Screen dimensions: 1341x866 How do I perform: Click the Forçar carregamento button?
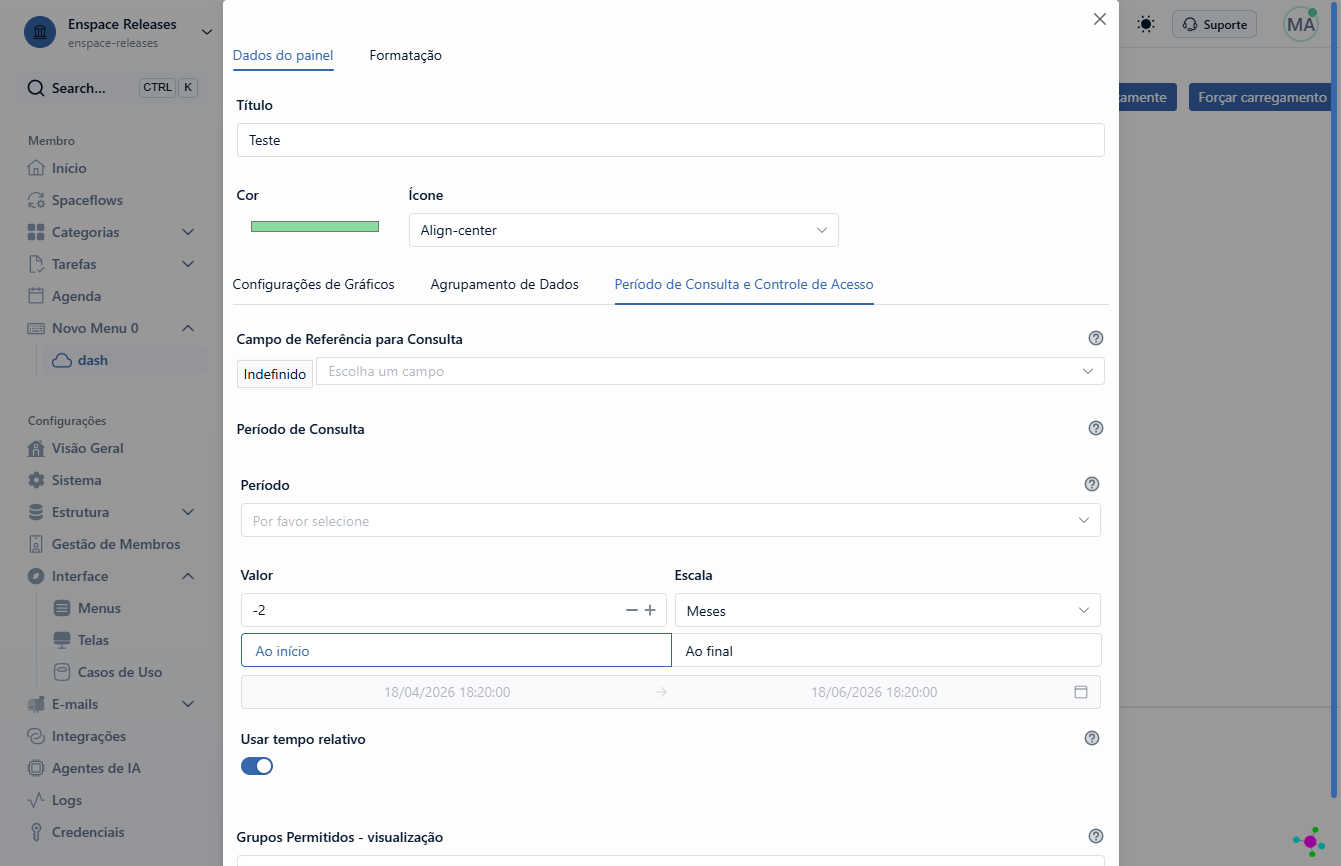[1262, 97]
